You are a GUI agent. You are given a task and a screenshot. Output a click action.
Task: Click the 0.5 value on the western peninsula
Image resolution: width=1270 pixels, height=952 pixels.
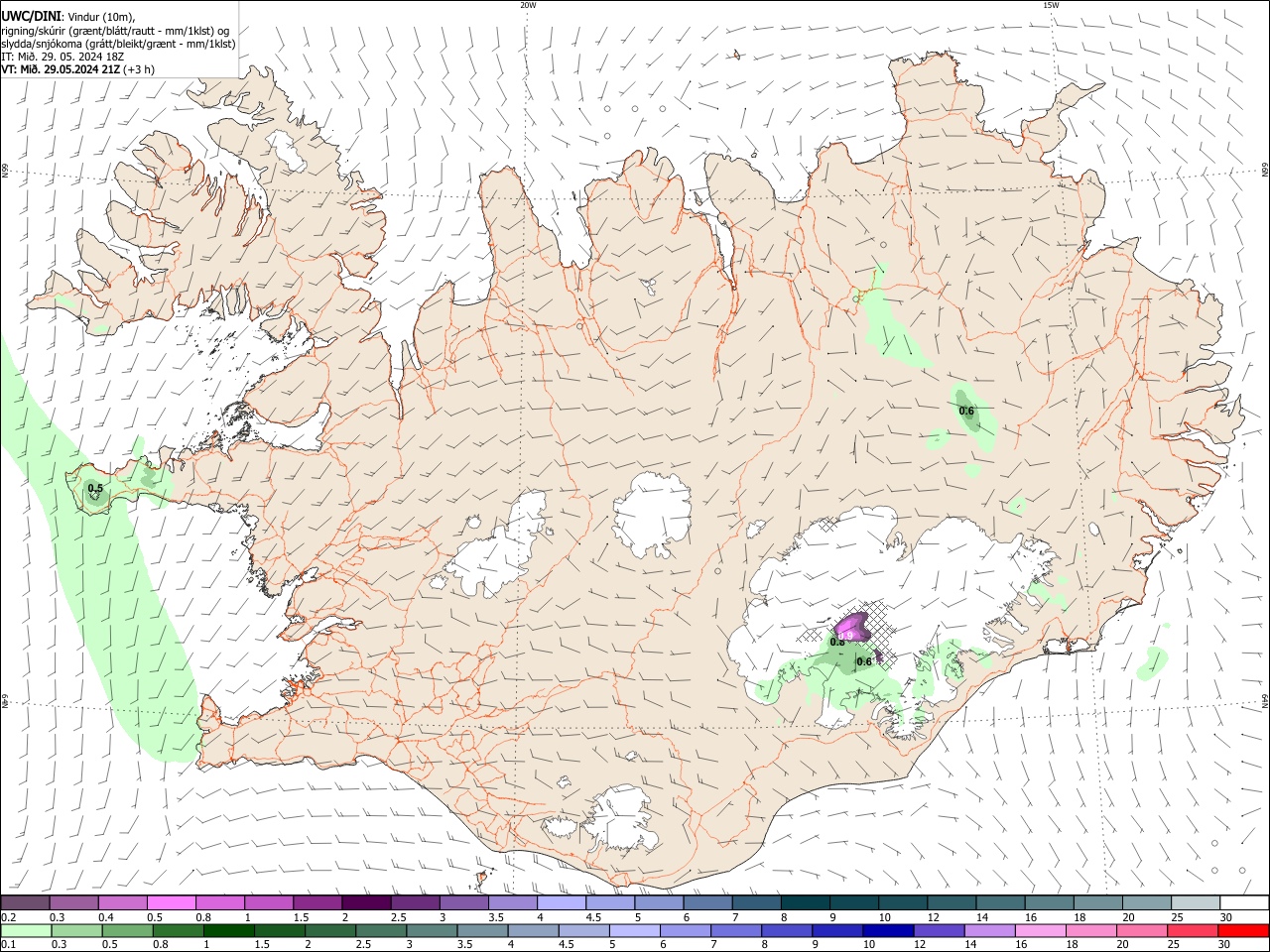point(95,488)
